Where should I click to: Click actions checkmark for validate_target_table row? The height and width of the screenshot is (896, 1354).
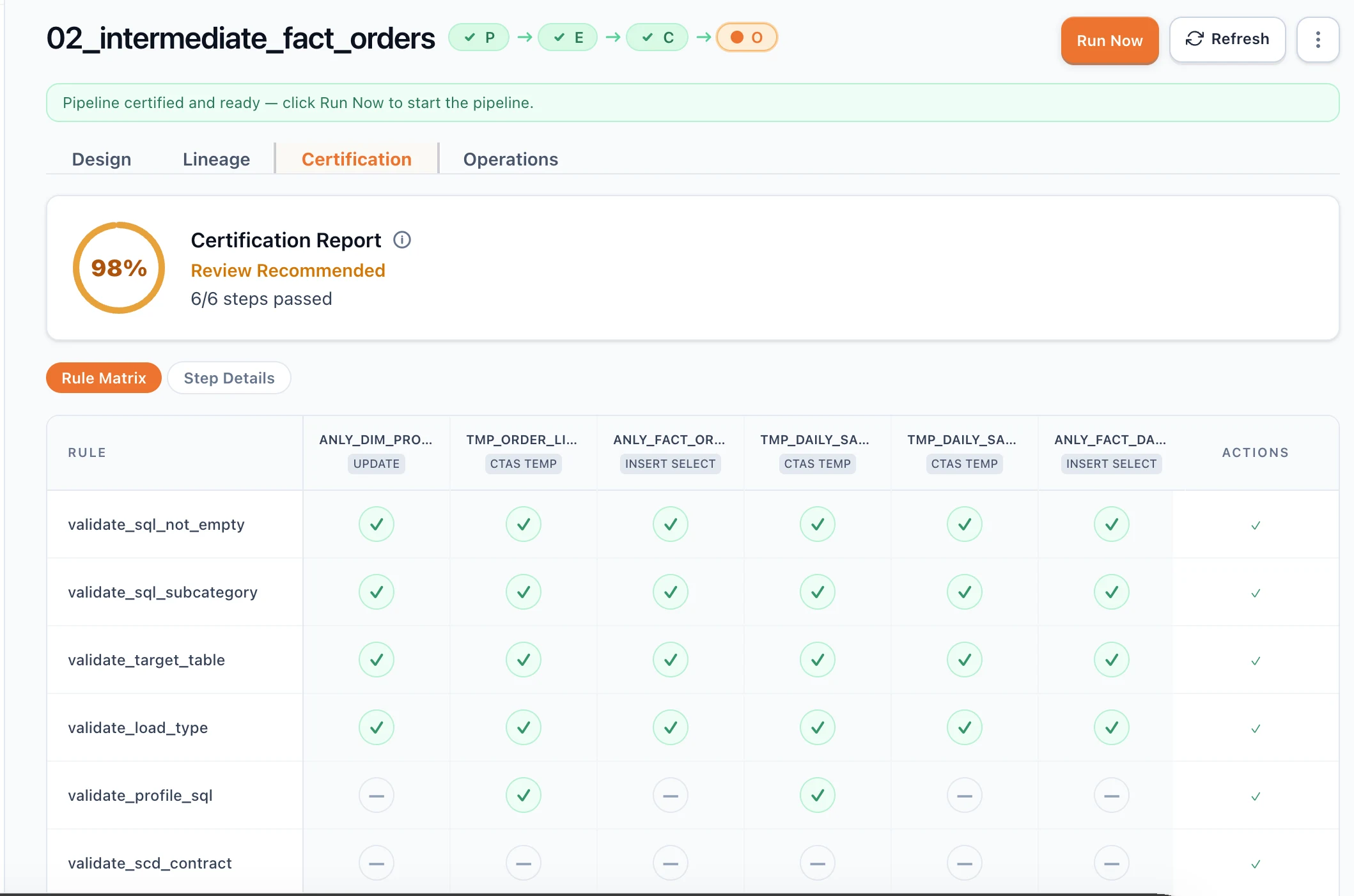coord(1256,661)
